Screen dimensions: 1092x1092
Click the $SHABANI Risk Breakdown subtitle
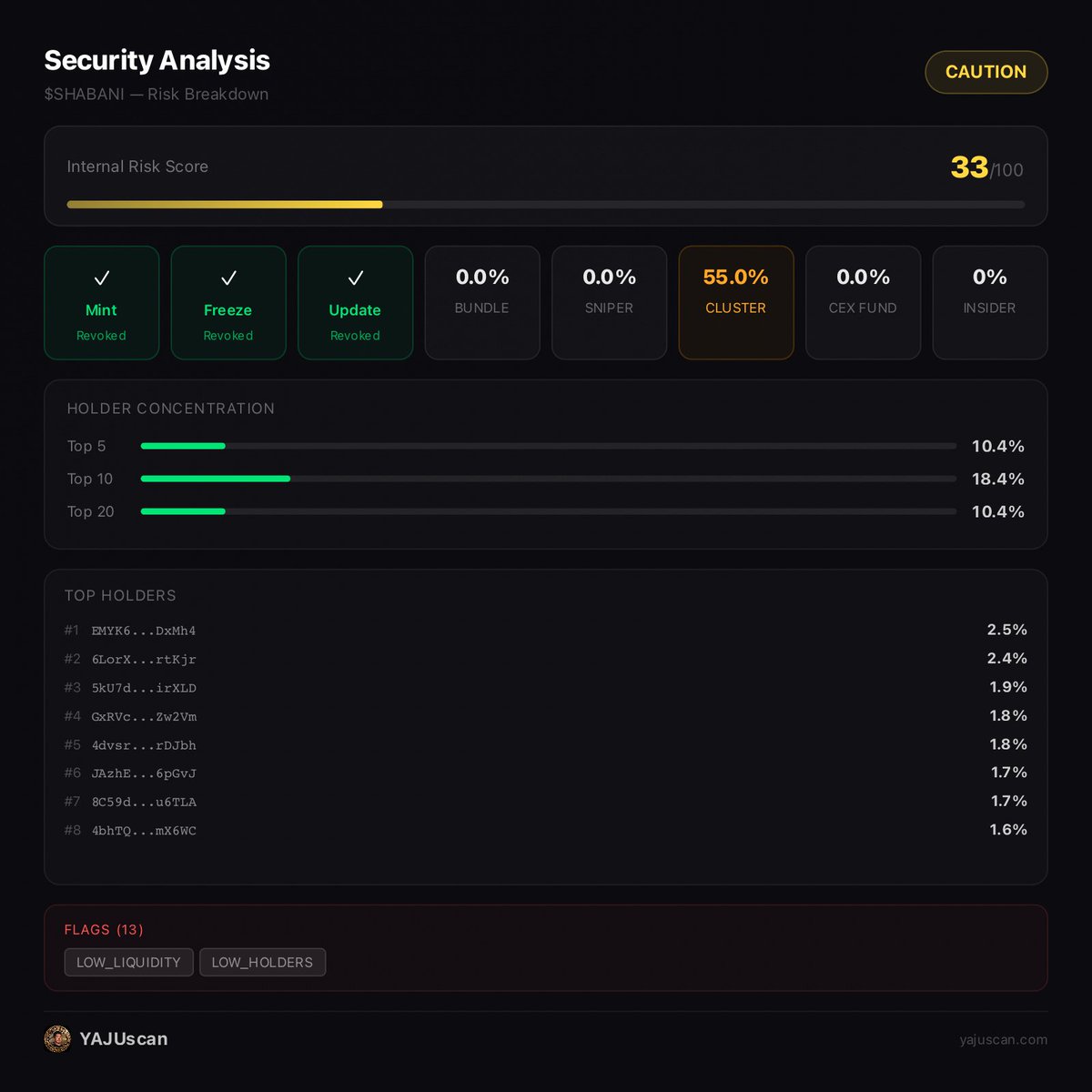[x=157, y=94]
